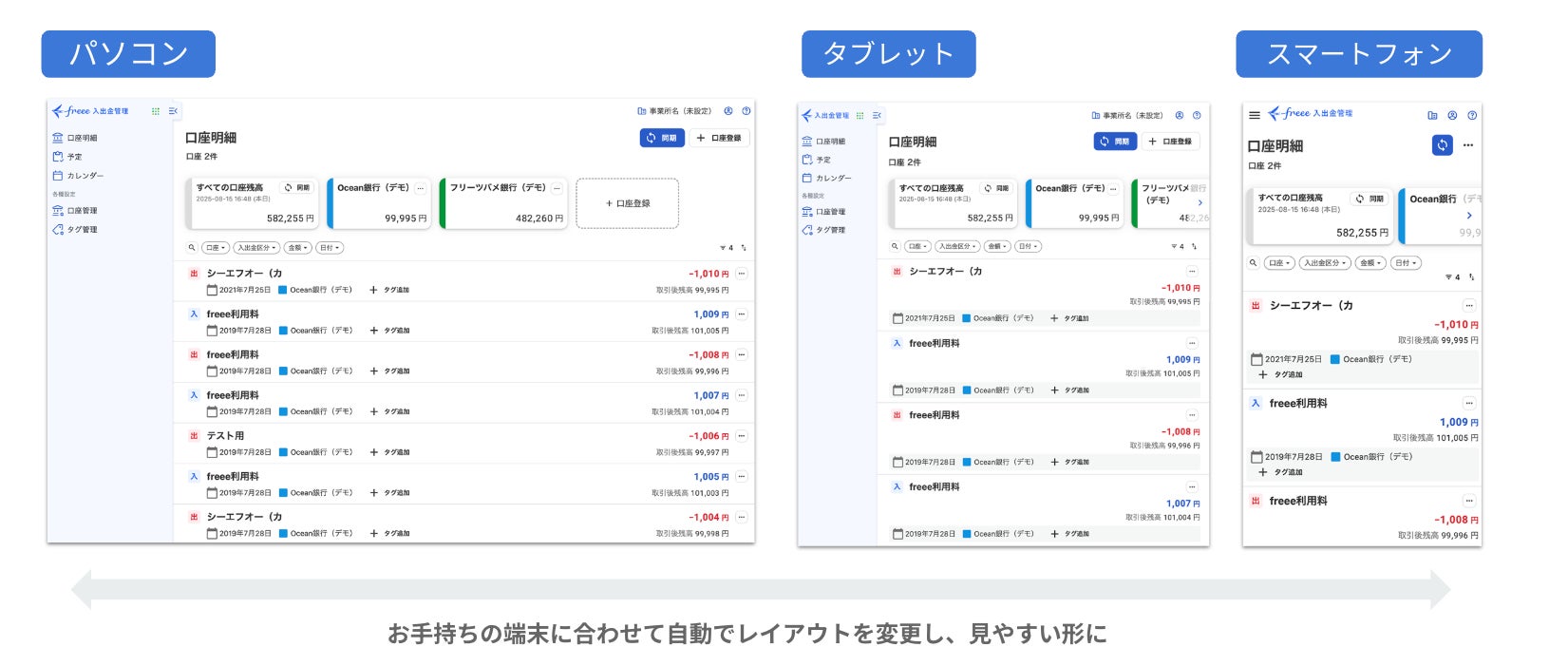Tap search magnifier in smartphone view

point(1254,263)
